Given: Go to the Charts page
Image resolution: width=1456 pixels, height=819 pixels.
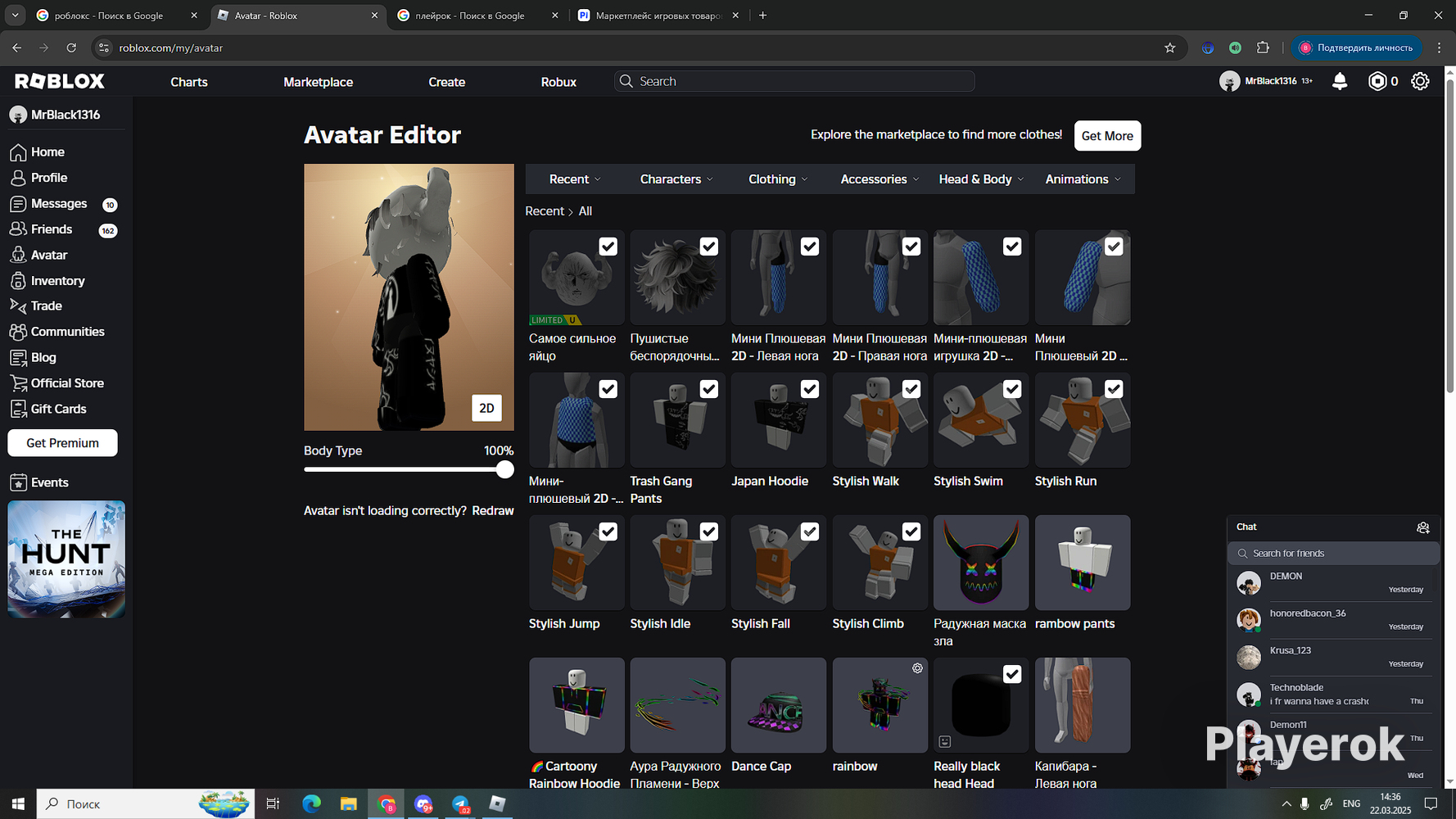Looking at the screenshot, I should [x=189, y=82].
